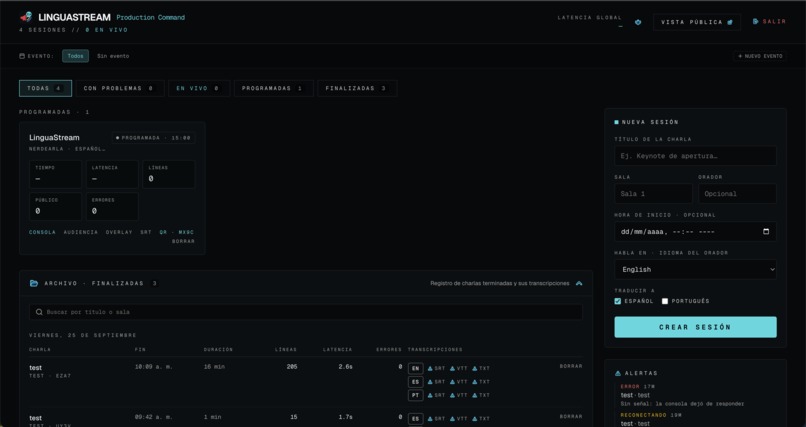Open the Vista Pública button
The image size is (806, 427).
pos(697,22)
